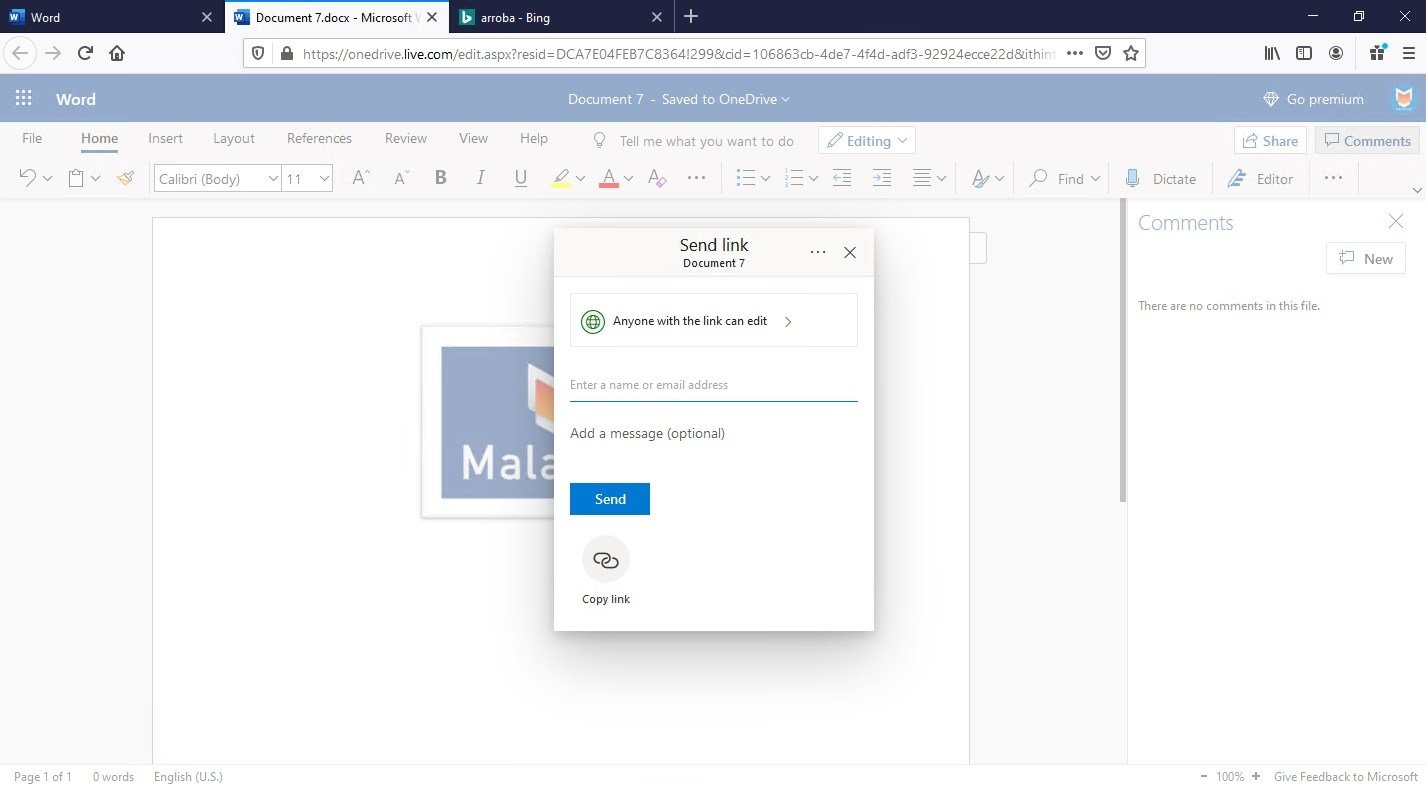Click the Clear formatting icon
Viewport: 1426px width, 786px height.
(x=657, y=179)
